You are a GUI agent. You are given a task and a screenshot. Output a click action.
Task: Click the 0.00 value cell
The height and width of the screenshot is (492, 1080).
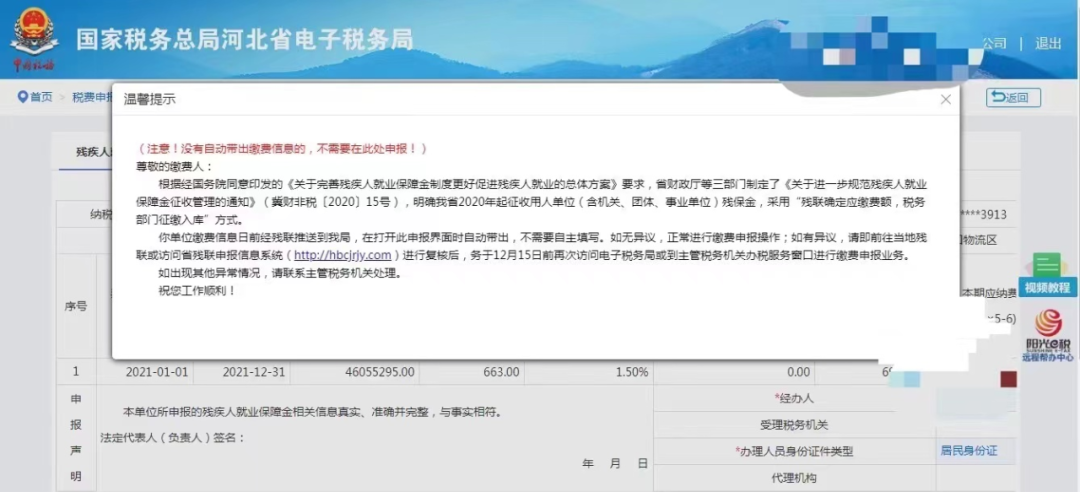pos(734,371)
